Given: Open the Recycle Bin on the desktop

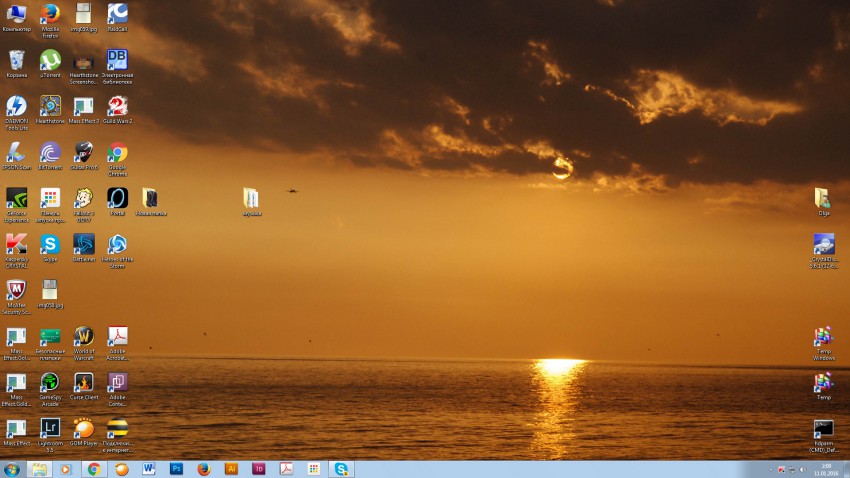Looking at the screenshot, I should click(16, 60).
